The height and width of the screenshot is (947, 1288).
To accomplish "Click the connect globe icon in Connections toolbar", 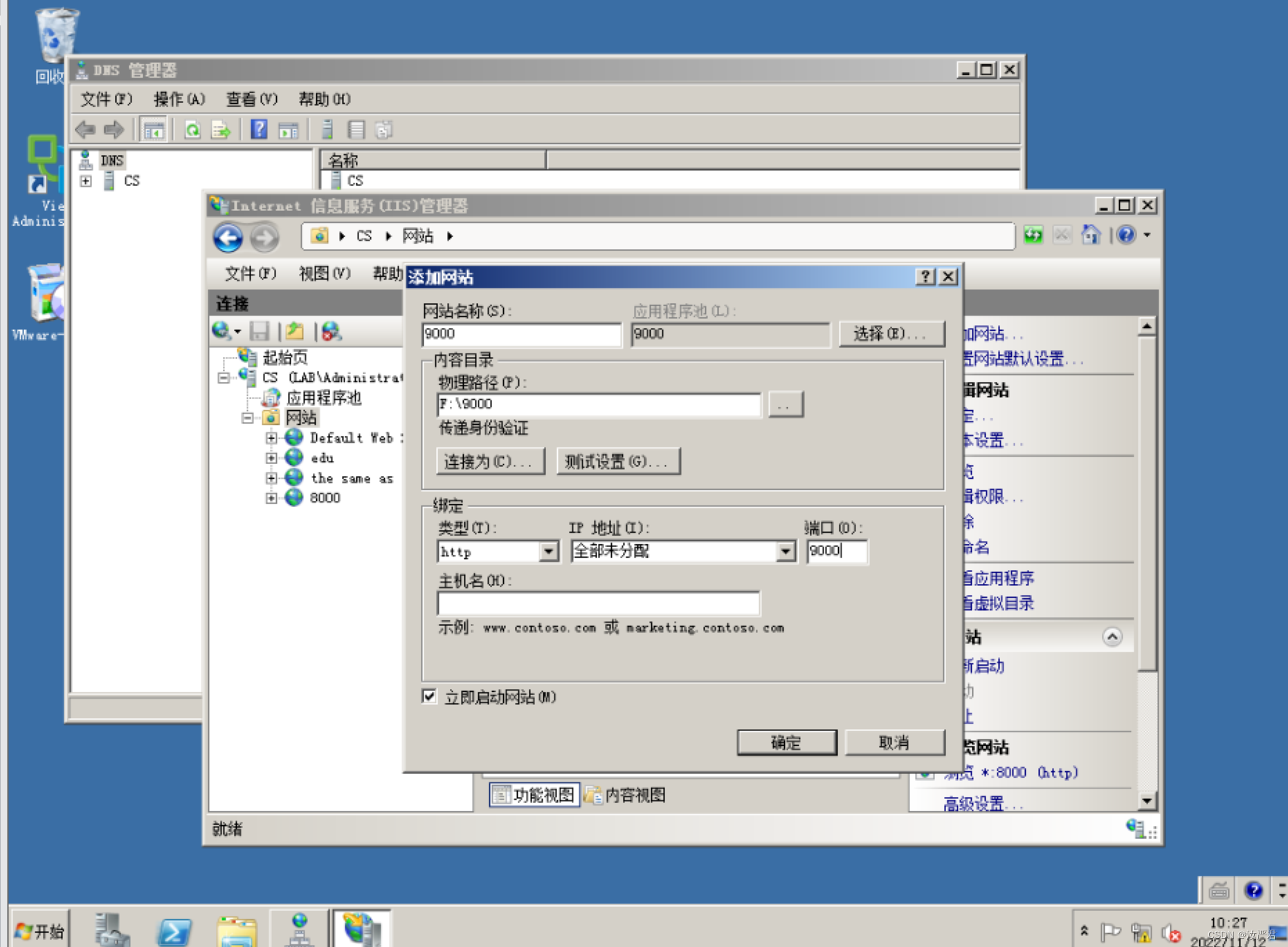I will [x=221, y=331].
